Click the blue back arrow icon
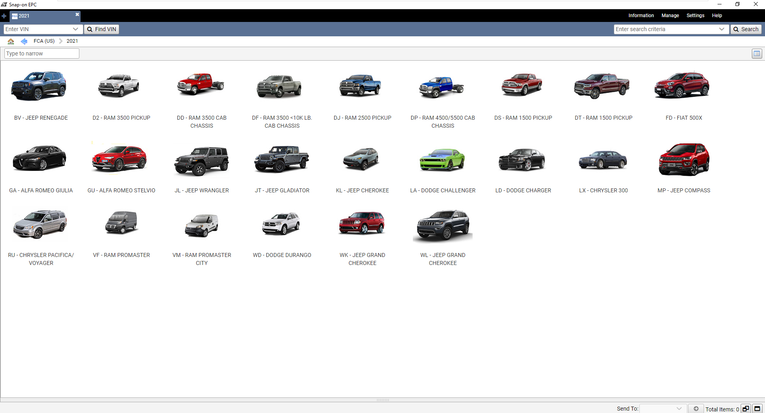The height and width of the screenshot is (413, 765). click(24, 41)
